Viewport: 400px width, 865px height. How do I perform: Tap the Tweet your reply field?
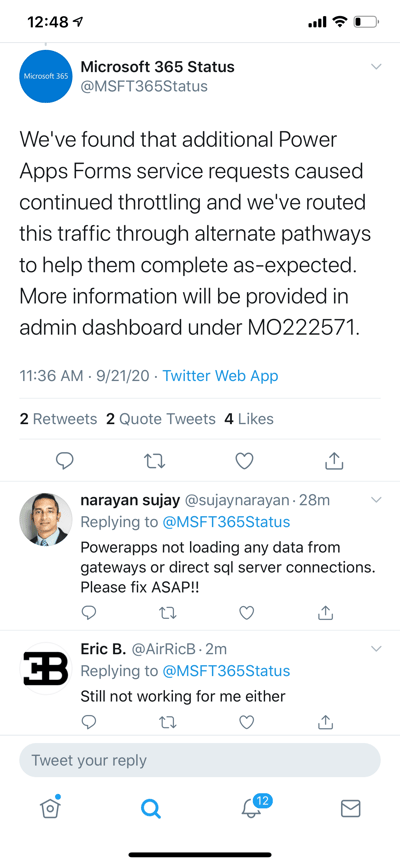coord(200,760)
